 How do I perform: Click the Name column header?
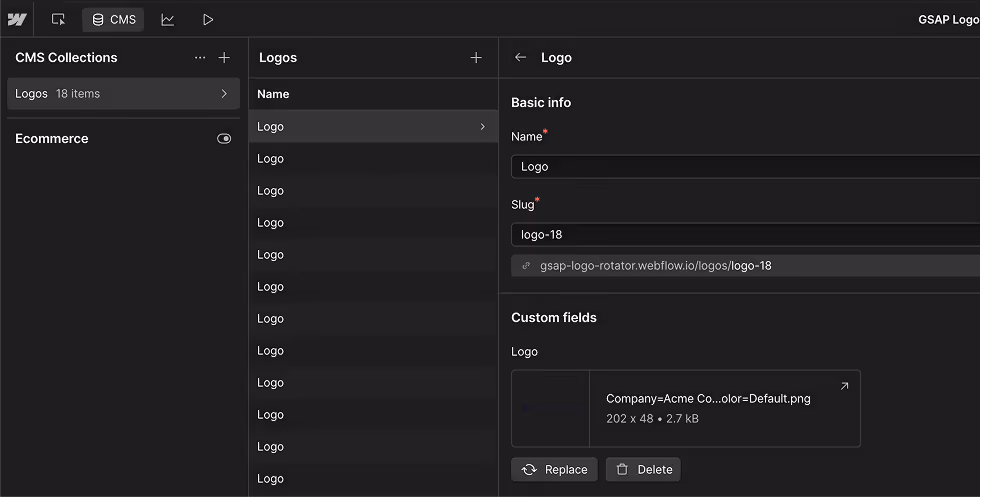pyautogui.click(x=273, y=94)
